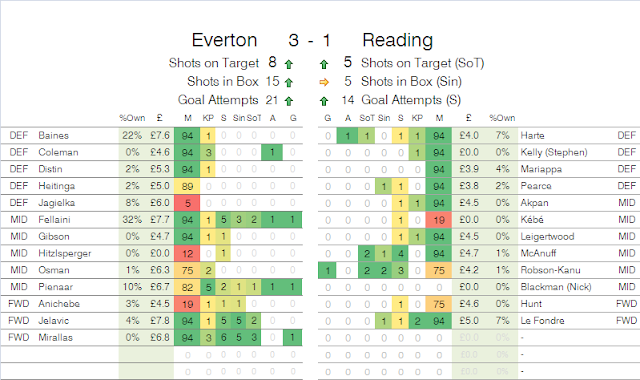
Task: Select Jagielka's red minutes cell showing 5
Action: click(x=187, y=203)
